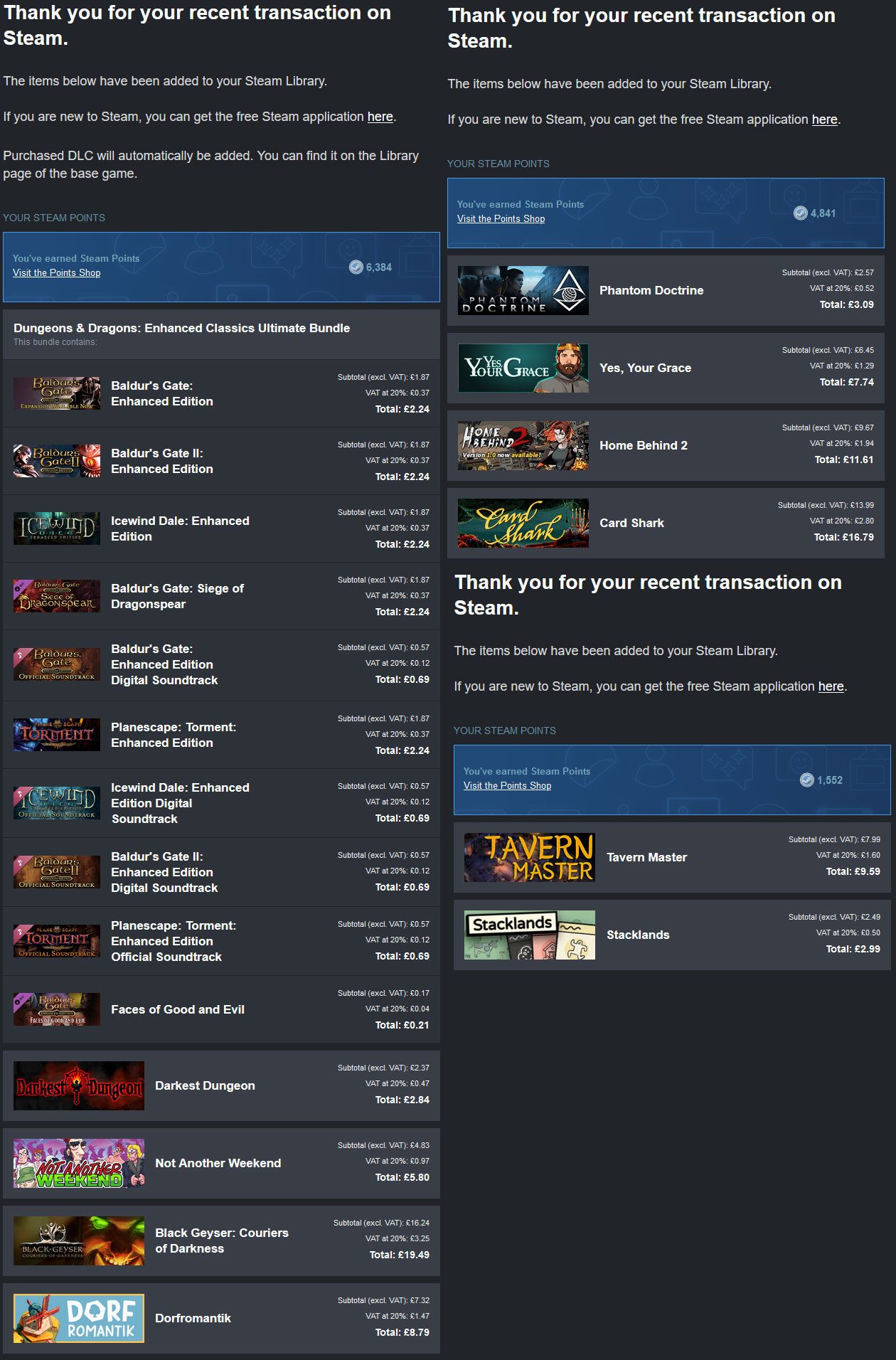Viewport: 896px width, 1360px height.
Task: Click 'Total: £16.79' for Card Shark
Action: 844,537
